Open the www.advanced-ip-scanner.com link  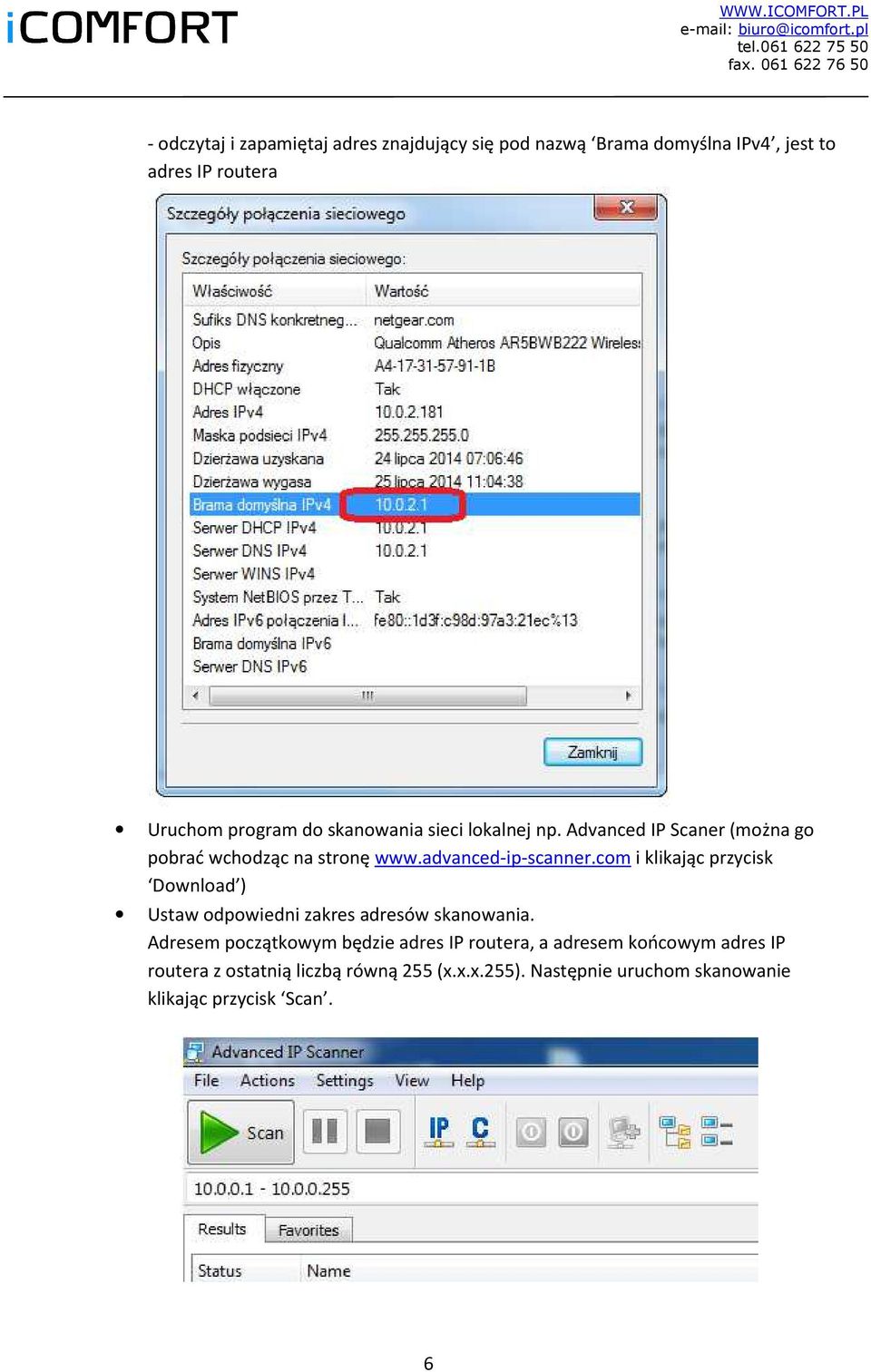tap(503, 857)
